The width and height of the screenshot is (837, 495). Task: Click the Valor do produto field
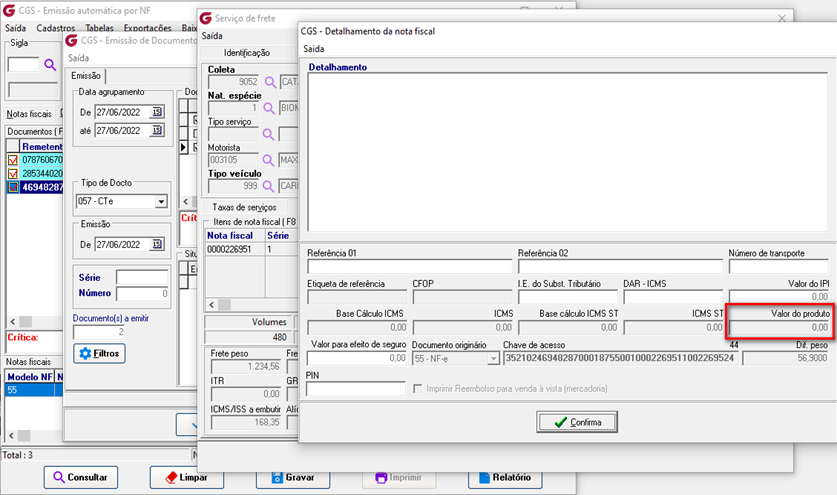[x=779, y=327]
